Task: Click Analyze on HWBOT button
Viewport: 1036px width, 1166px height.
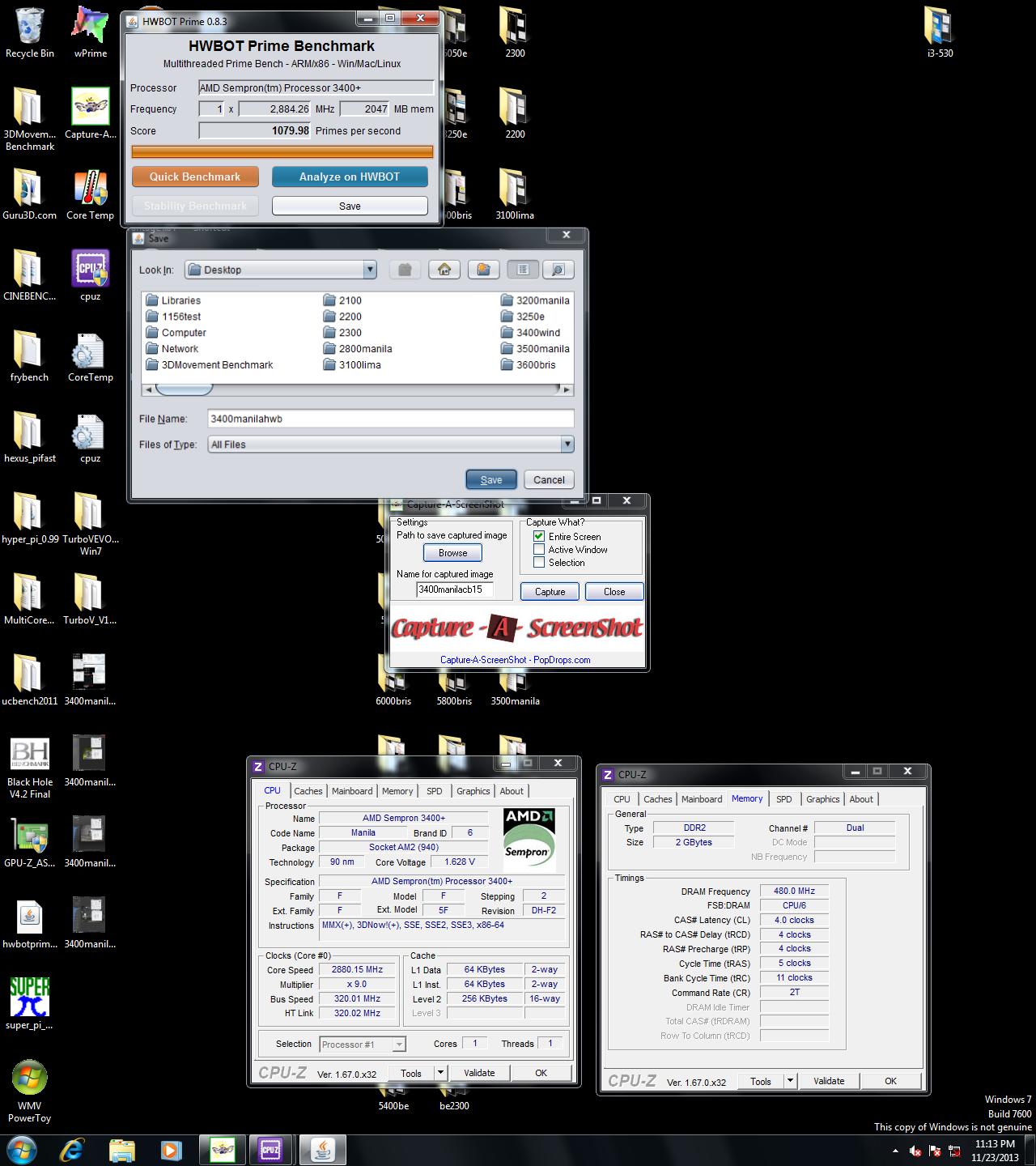Action: tap(350, 177)
